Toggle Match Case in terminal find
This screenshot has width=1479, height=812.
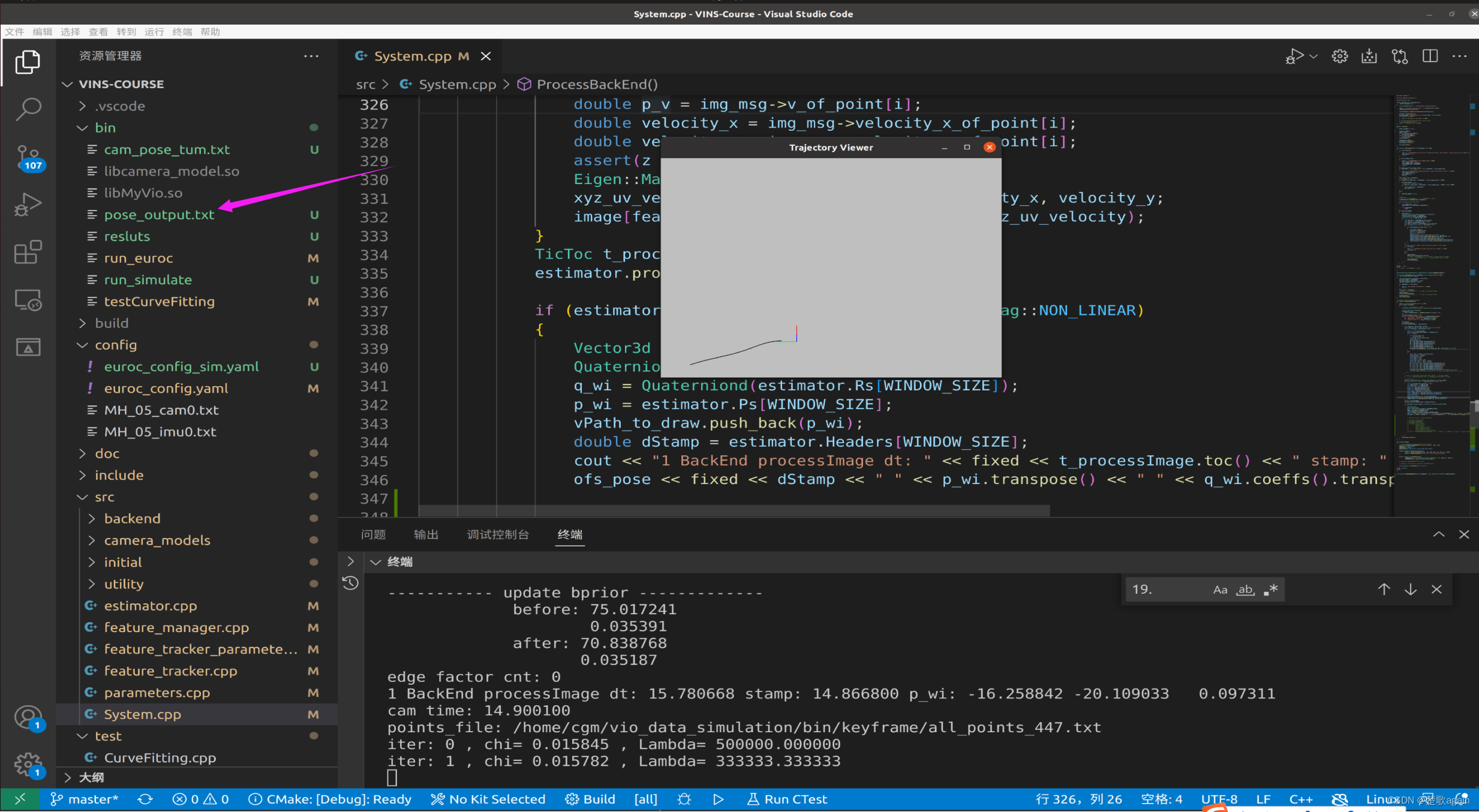1220,590
